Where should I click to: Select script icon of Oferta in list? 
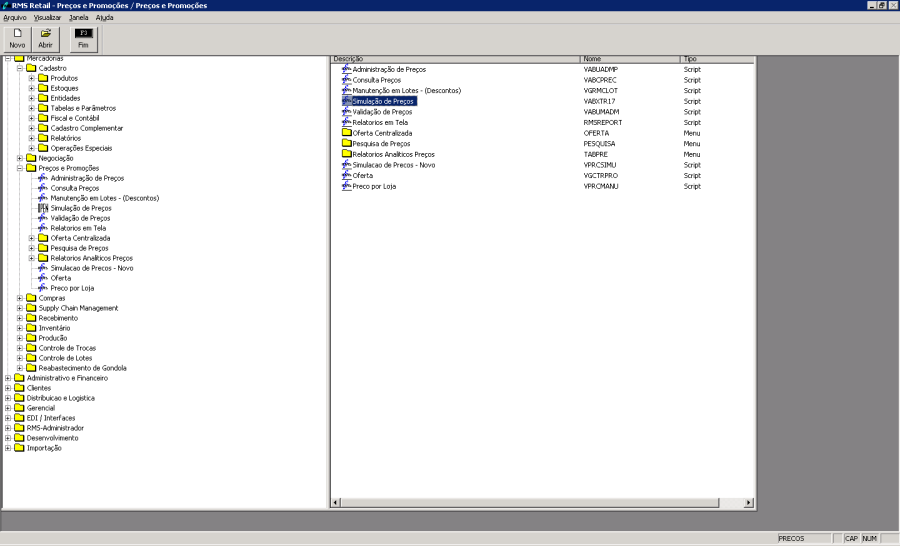(x=347, y=175)
